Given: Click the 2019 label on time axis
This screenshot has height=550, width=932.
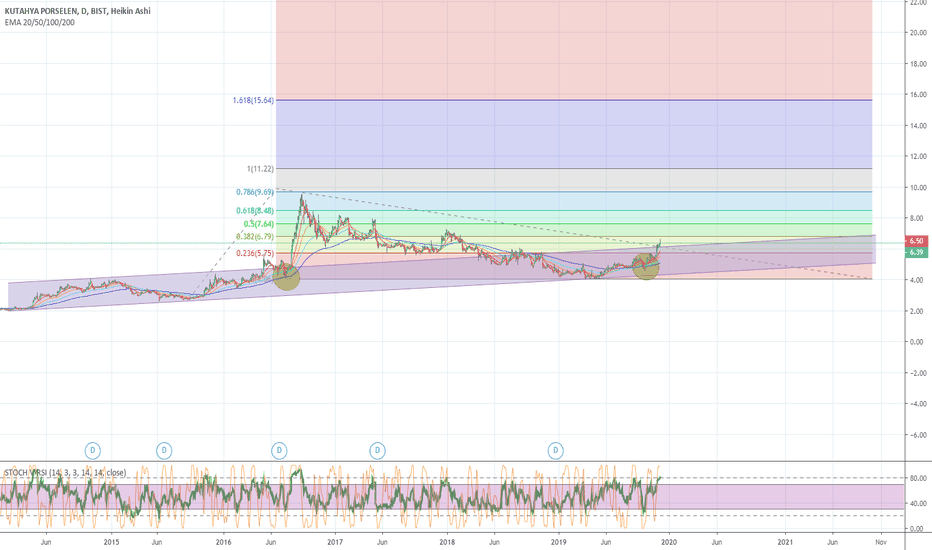Looking at the screenshot, I should [x=558, y=542].
